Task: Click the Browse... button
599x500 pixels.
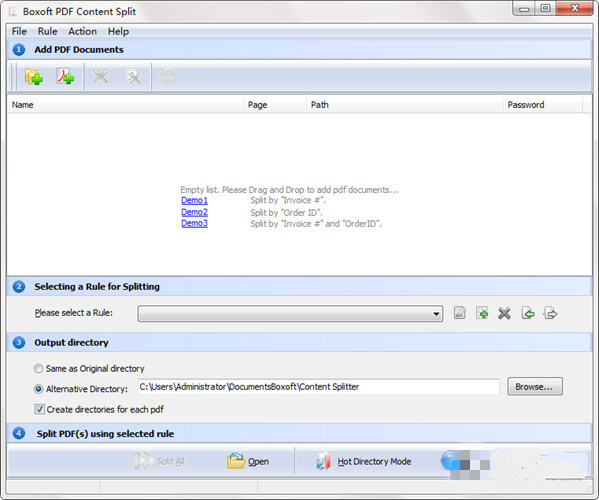Action: pos(534,387)
